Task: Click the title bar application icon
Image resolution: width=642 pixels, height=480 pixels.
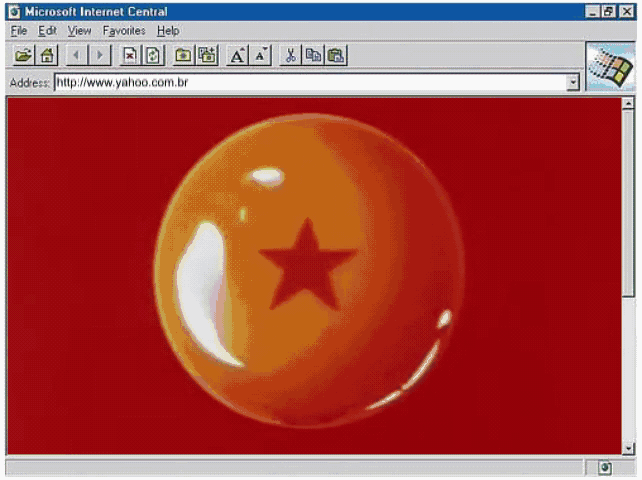Action: click(x=14, y=12)
